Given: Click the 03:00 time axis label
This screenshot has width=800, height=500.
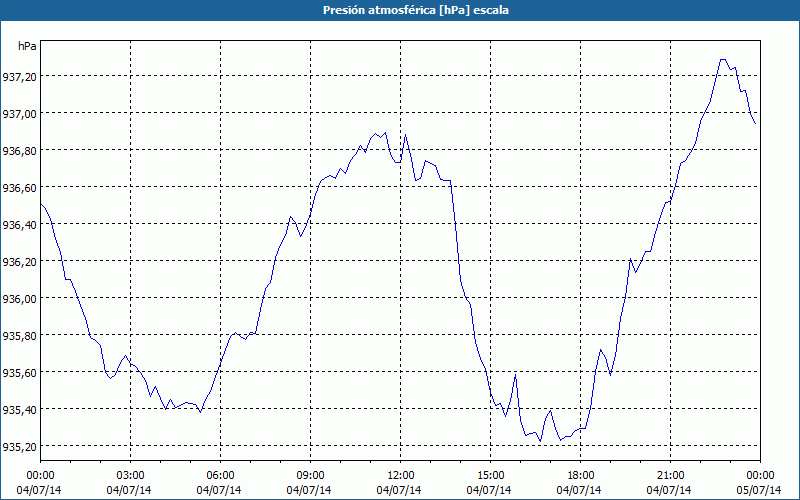Looking at the screenshot, I should click(x=131, y=475).
